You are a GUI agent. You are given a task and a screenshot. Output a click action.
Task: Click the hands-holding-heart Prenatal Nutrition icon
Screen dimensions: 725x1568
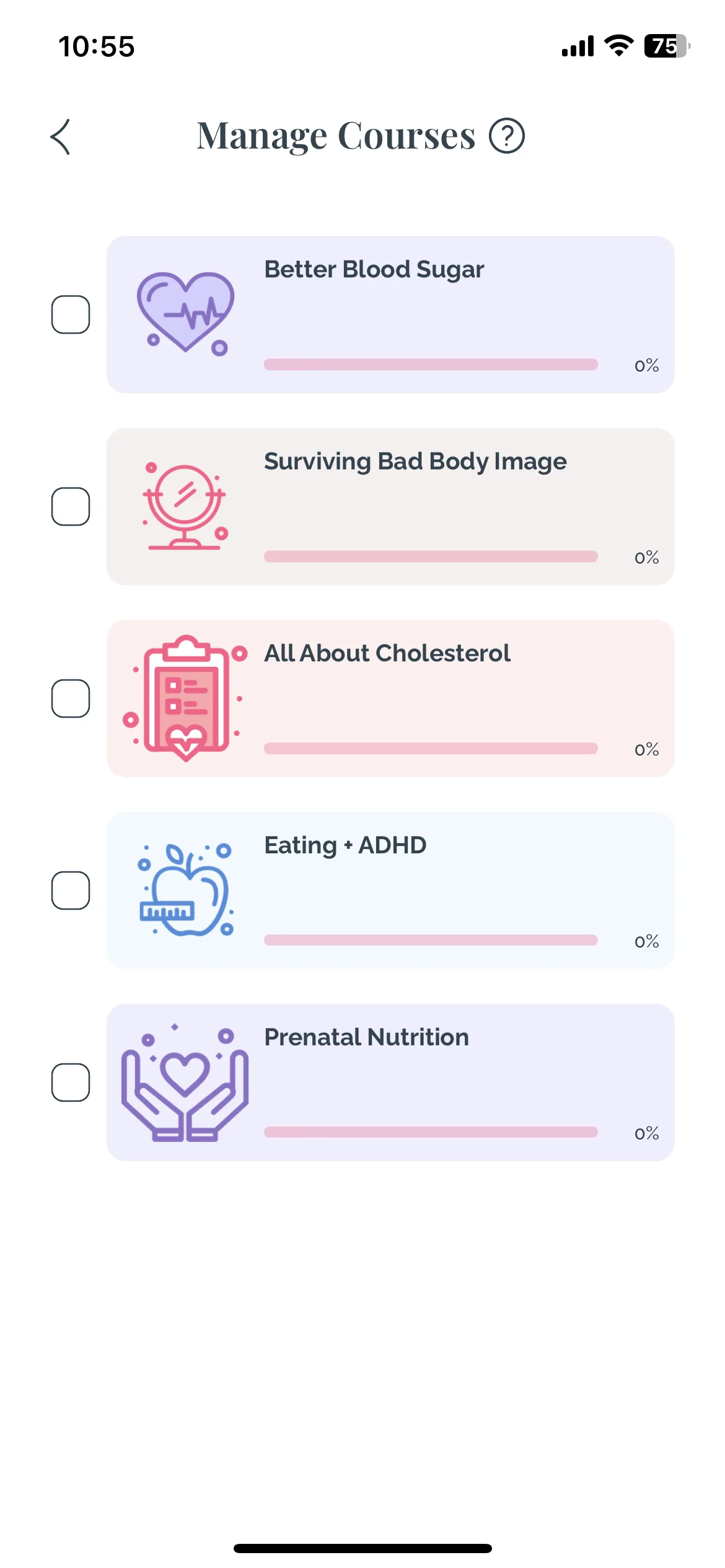[185, 1082]
